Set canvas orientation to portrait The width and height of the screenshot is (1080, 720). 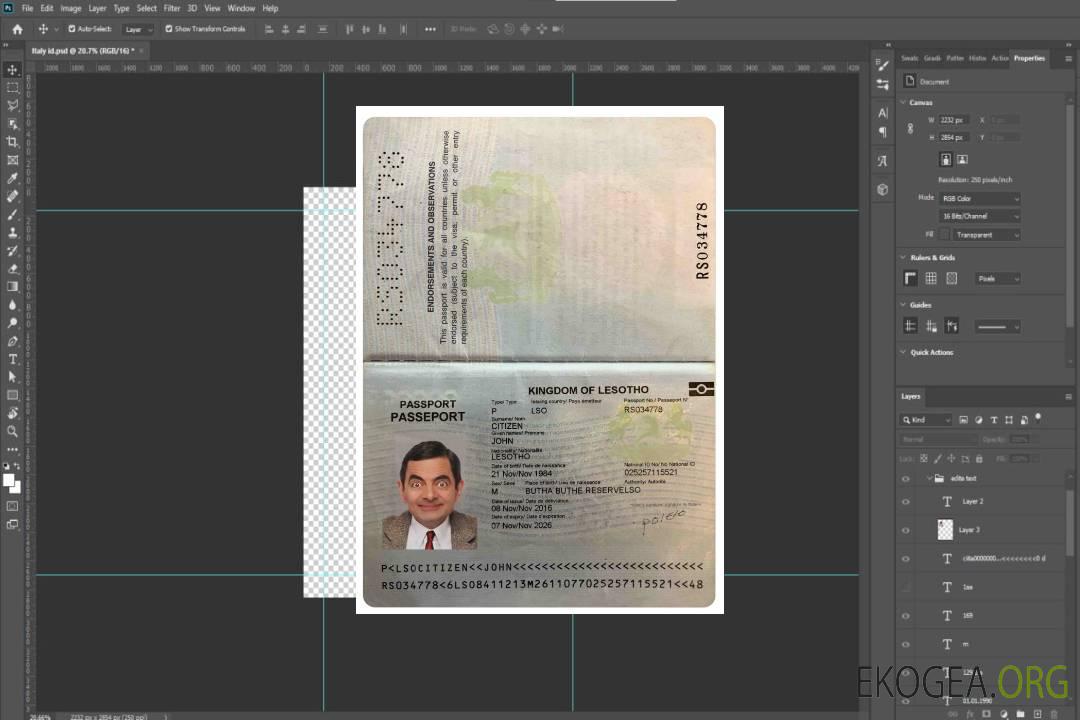click(946, 160)
